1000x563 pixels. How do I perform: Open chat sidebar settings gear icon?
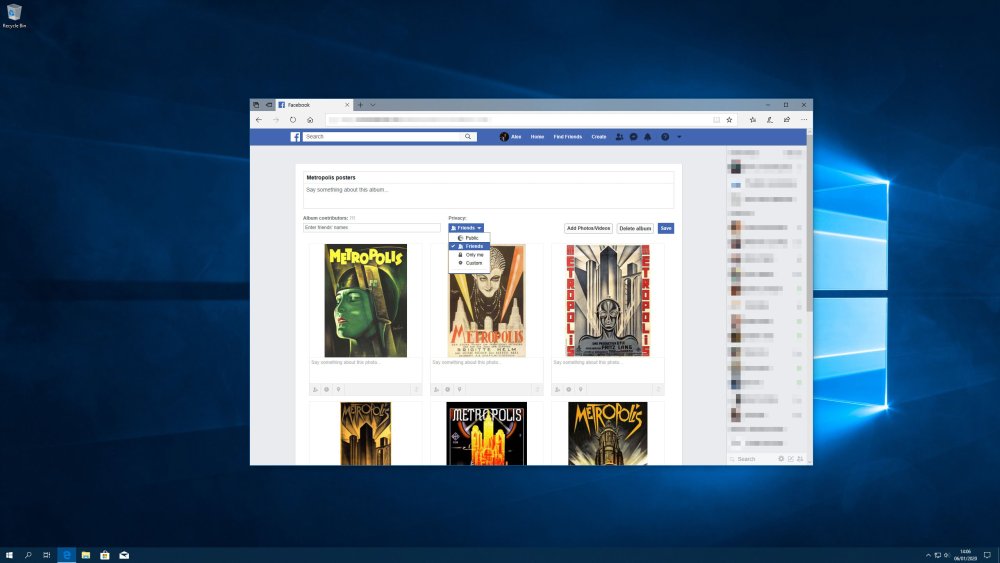coord(781,458)
